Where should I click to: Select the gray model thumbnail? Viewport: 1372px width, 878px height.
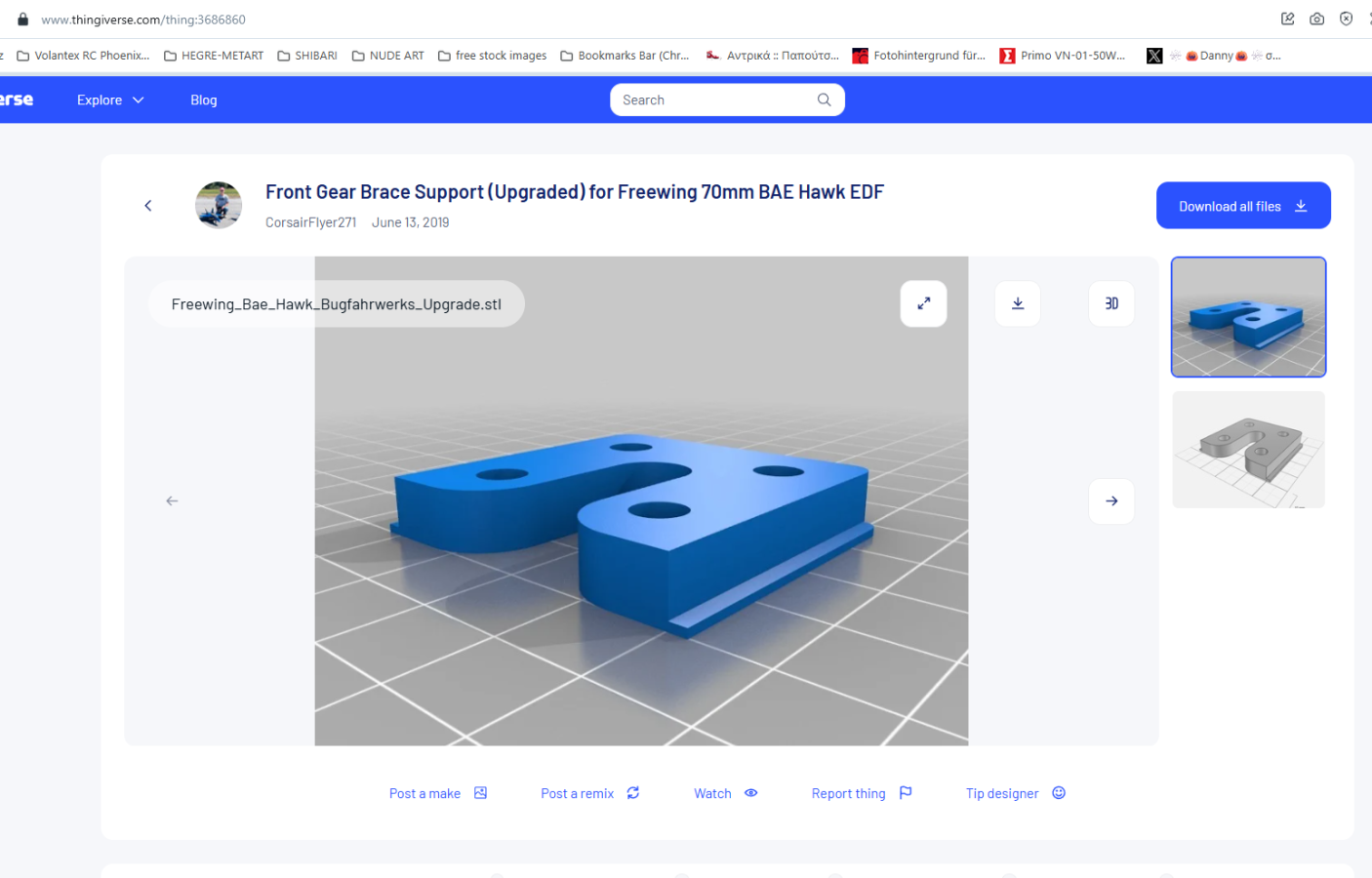tap(1247, 450)
